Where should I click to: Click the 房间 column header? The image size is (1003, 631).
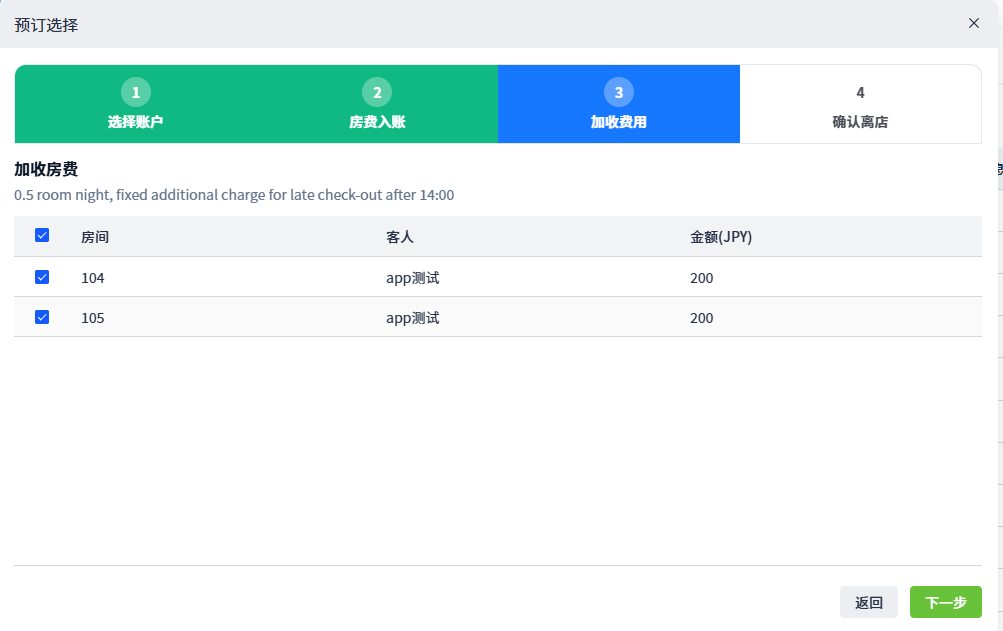coord(95,237)
